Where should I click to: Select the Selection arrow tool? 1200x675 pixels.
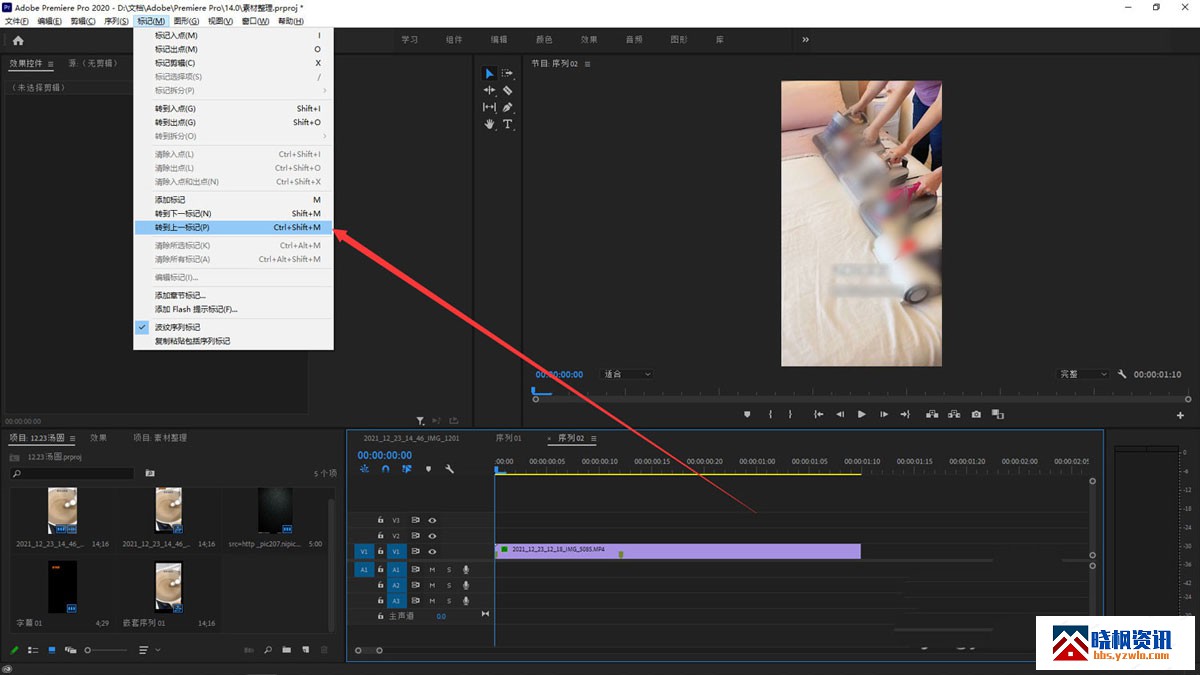tap(489, 73)
